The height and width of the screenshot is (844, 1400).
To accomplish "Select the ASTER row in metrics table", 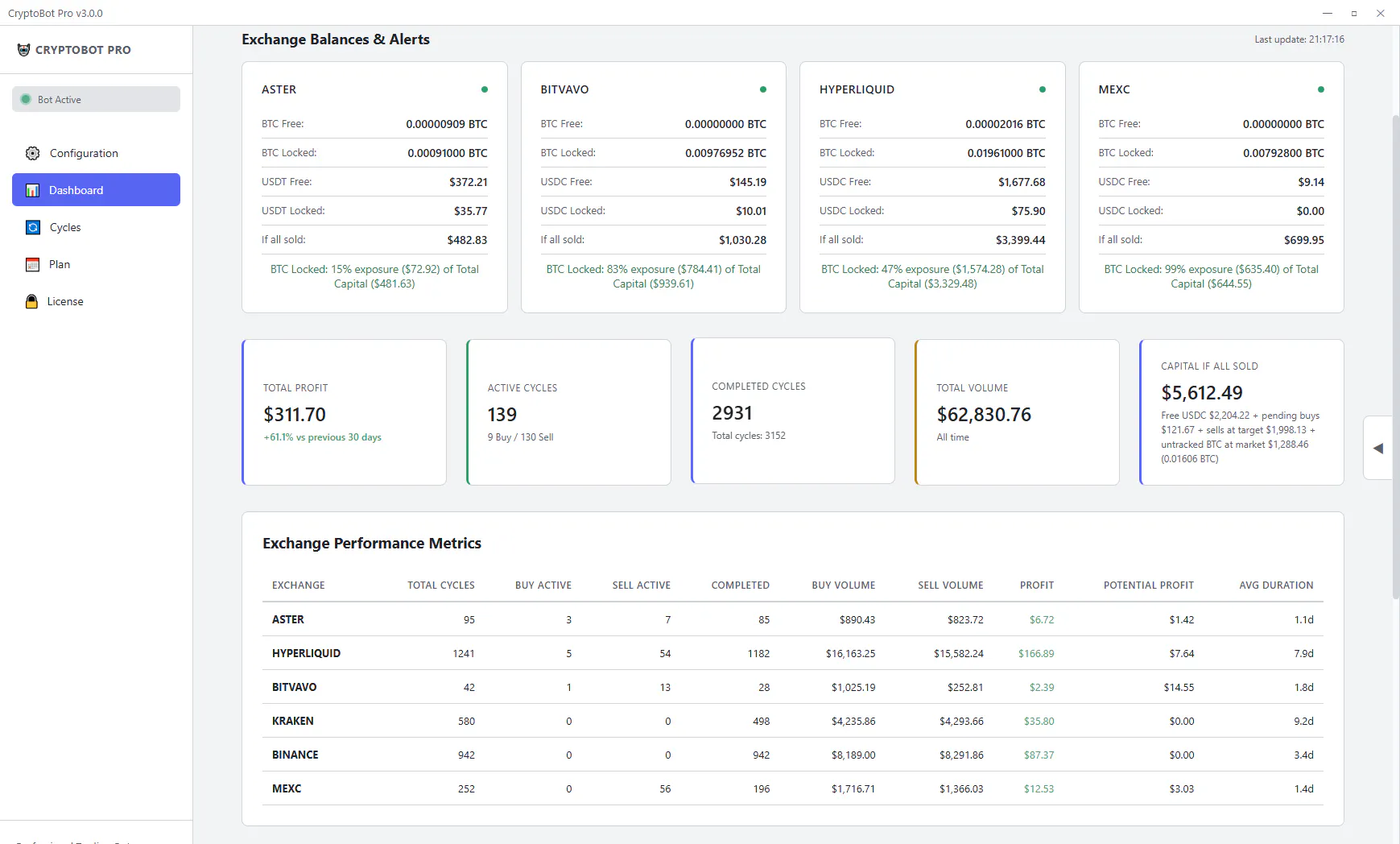I will (x=793, y=619).
